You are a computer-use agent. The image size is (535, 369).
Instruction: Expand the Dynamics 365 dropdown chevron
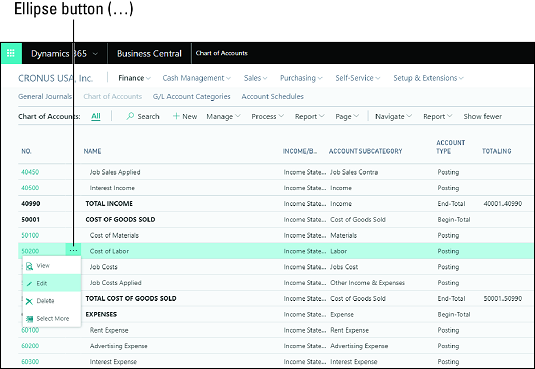(96, 54)
